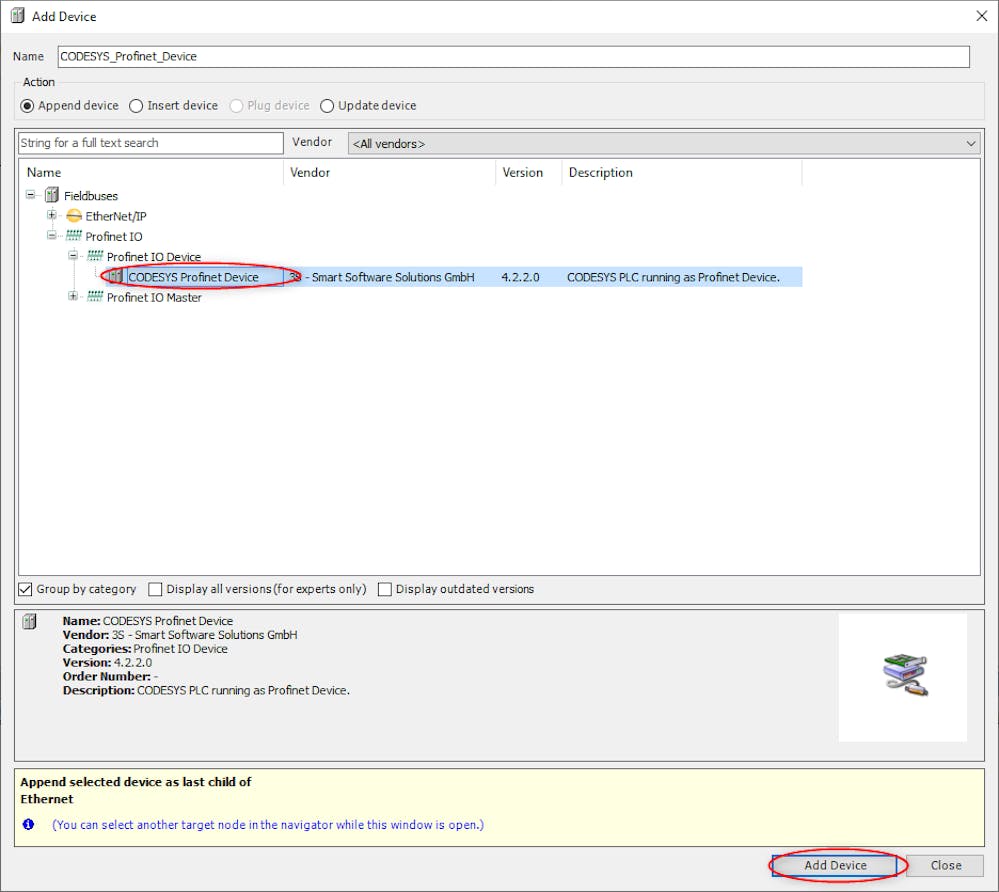Select the Profinet IO Device tree item
The width and height of the screenshot is (999, 892).
[154, 257]
